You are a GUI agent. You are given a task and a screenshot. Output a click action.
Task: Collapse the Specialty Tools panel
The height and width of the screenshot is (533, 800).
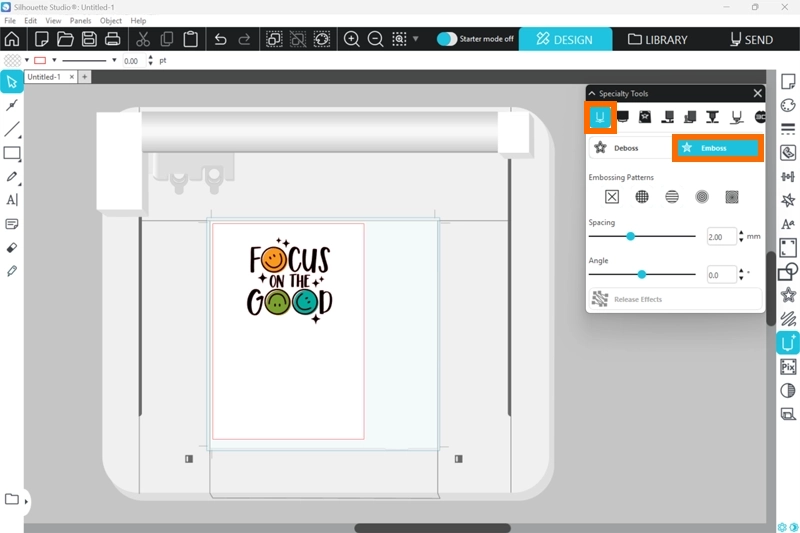(x=592, y=93)
